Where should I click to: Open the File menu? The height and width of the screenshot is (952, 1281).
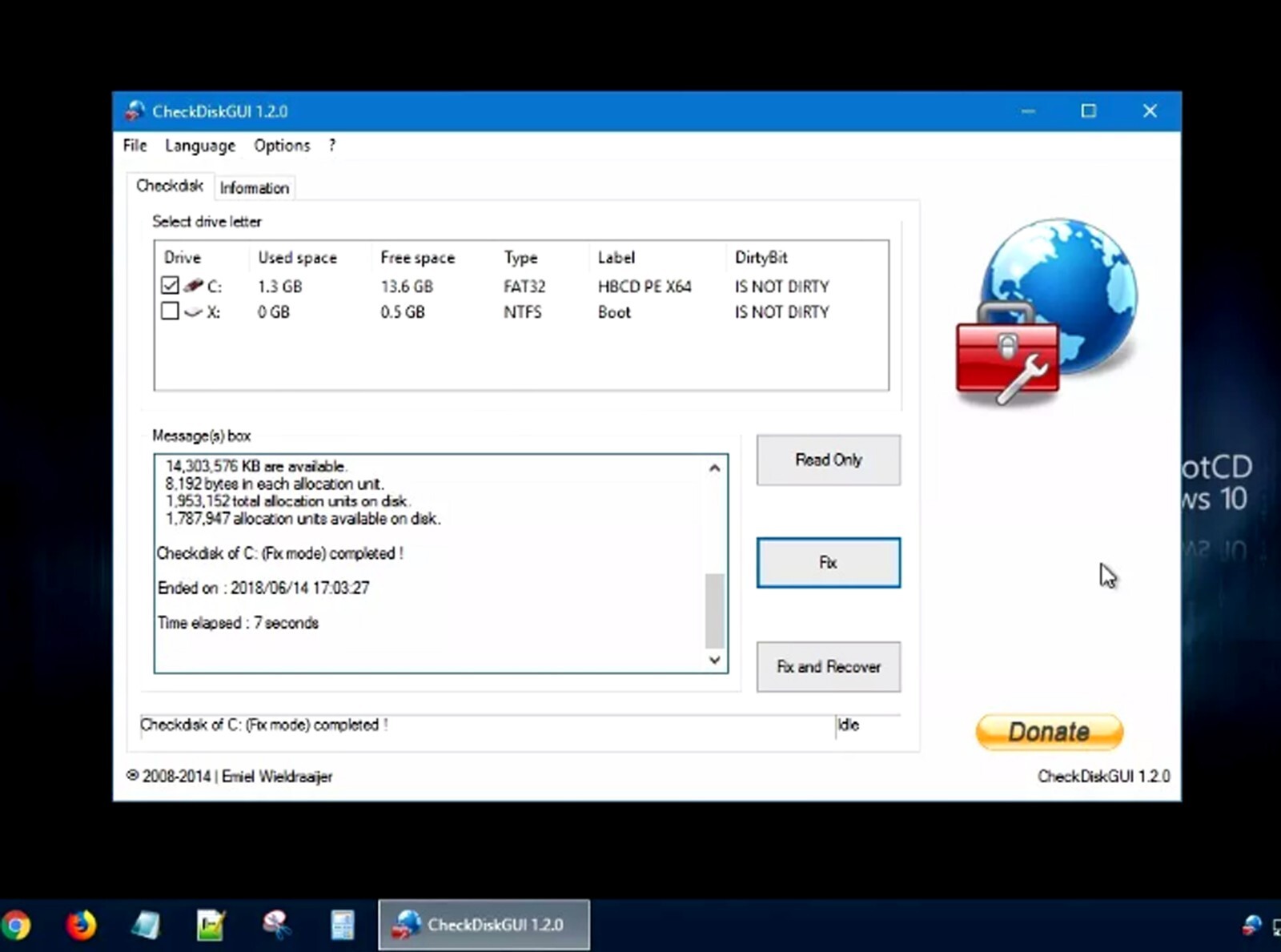coord(134,146)
